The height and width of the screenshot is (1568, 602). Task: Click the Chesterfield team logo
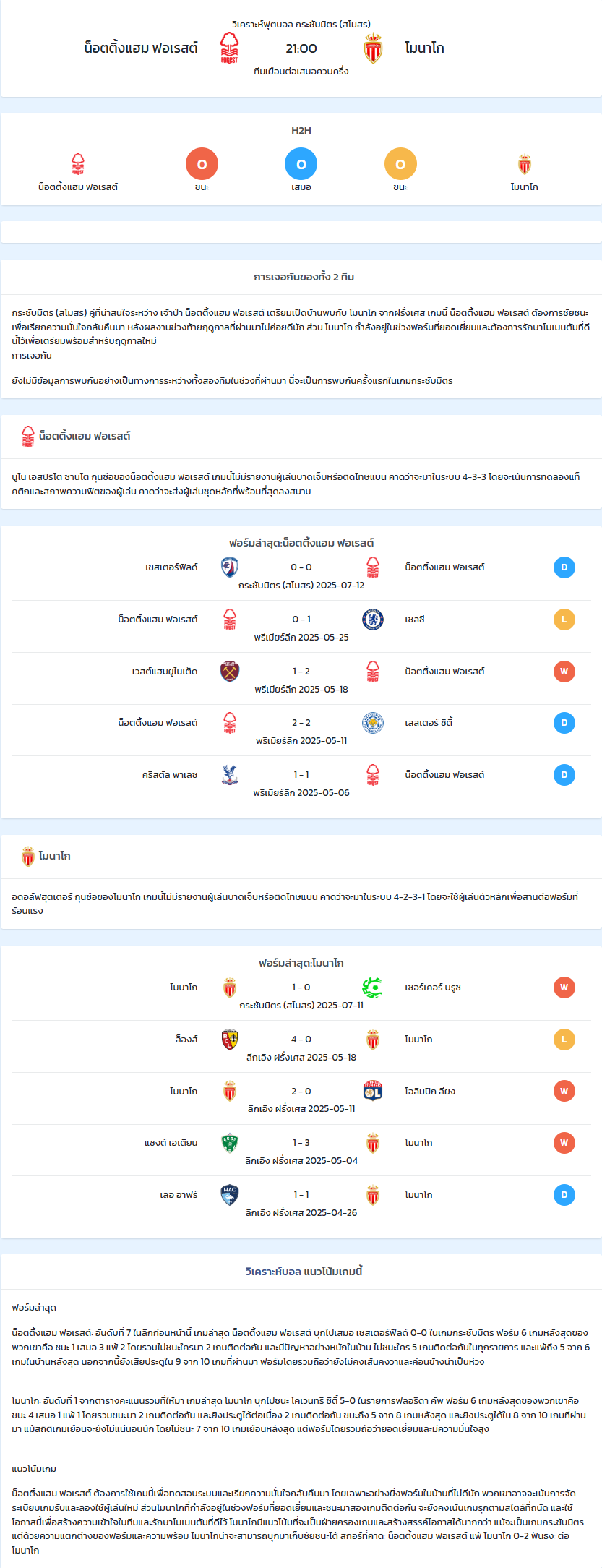[230, 567]
